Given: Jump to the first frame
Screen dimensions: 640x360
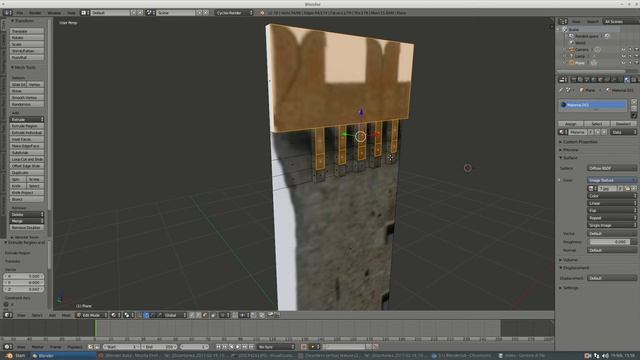Looking at the screenshot, I should [218, 347].
